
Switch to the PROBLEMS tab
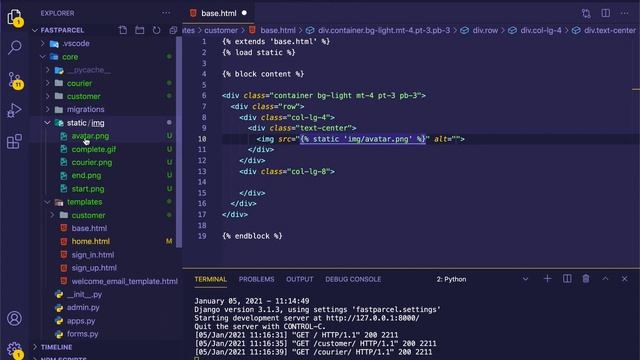coord(256,279)
